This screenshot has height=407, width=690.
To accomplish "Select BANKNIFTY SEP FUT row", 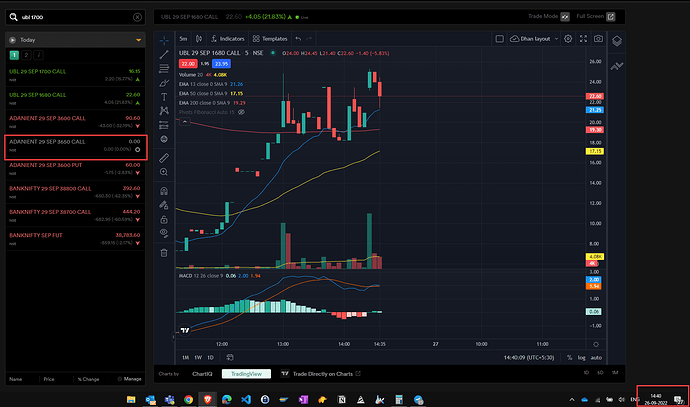I will coord(75,239).
